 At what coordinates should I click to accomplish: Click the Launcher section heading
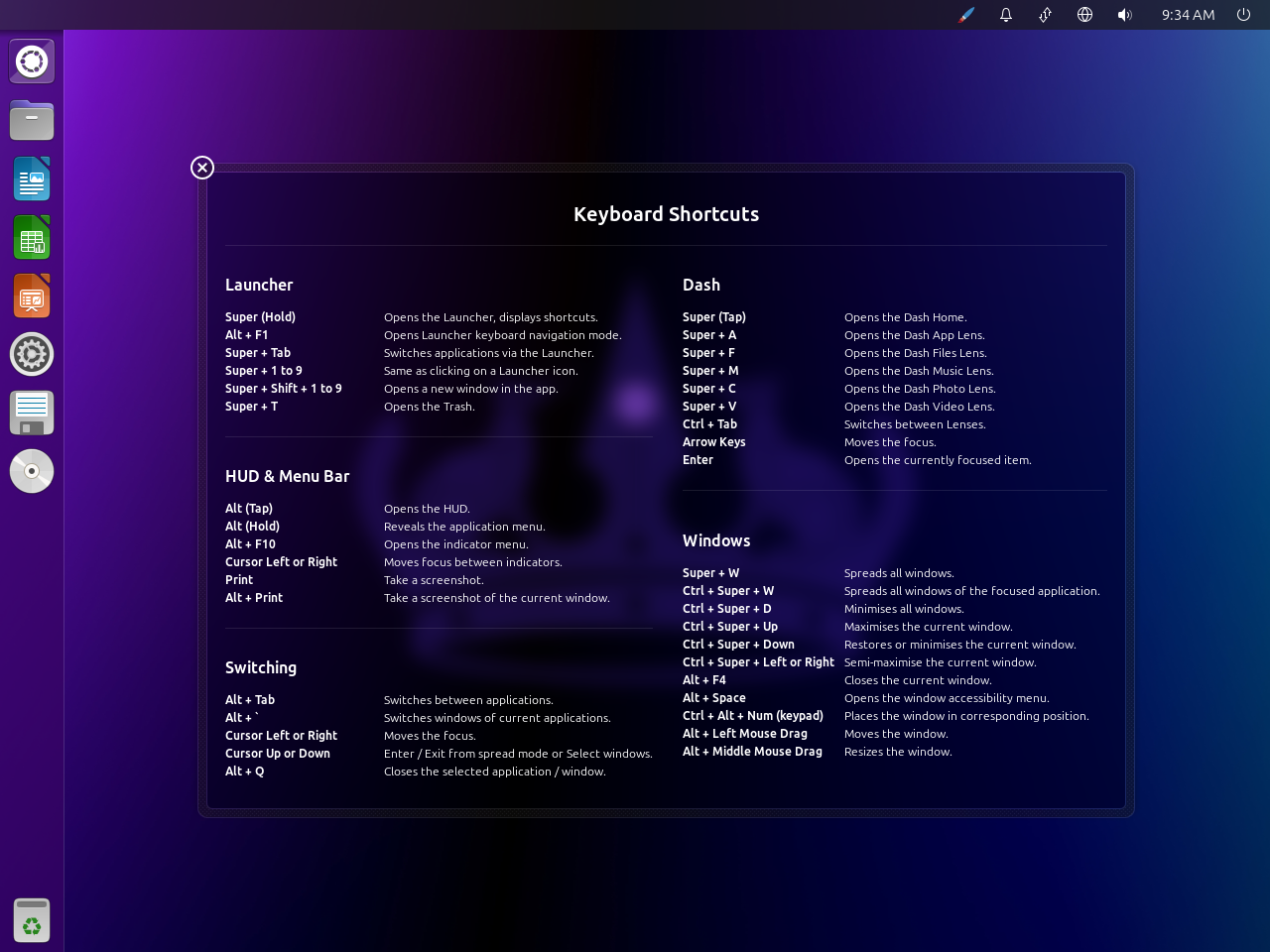pos(259,285)
